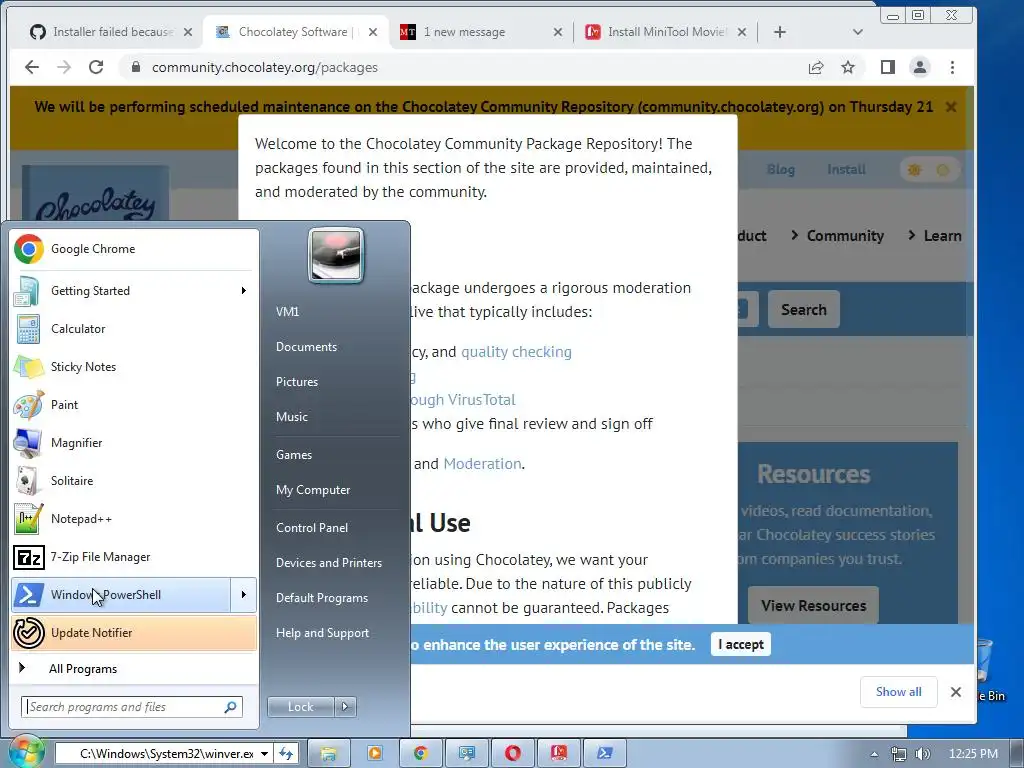
Task: Open Sticky Notes from Start menu
Action: [134, 366]
